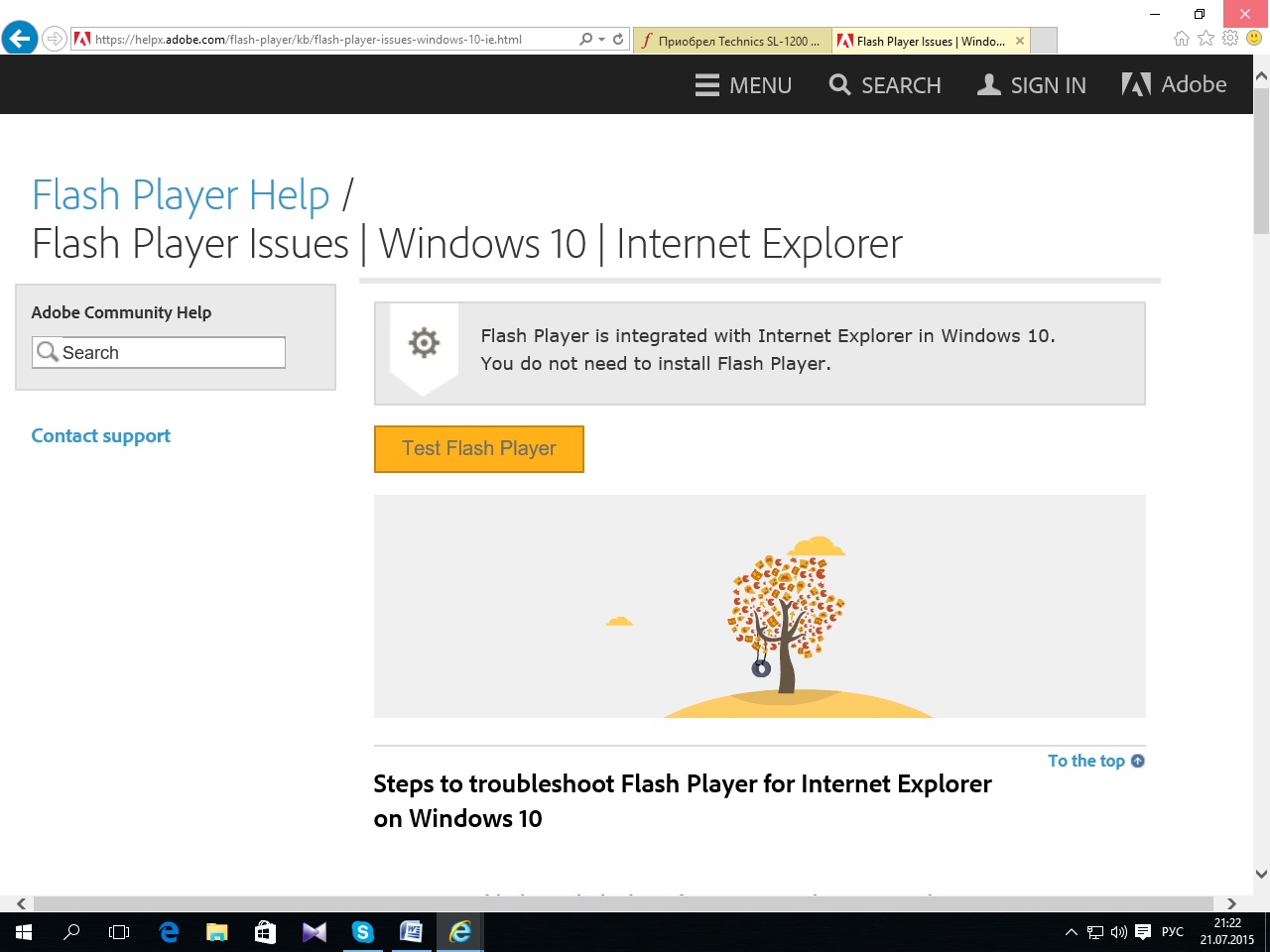The image size is (1270, 952).
Task: Open the Contact support link
Action: (100, 436)
